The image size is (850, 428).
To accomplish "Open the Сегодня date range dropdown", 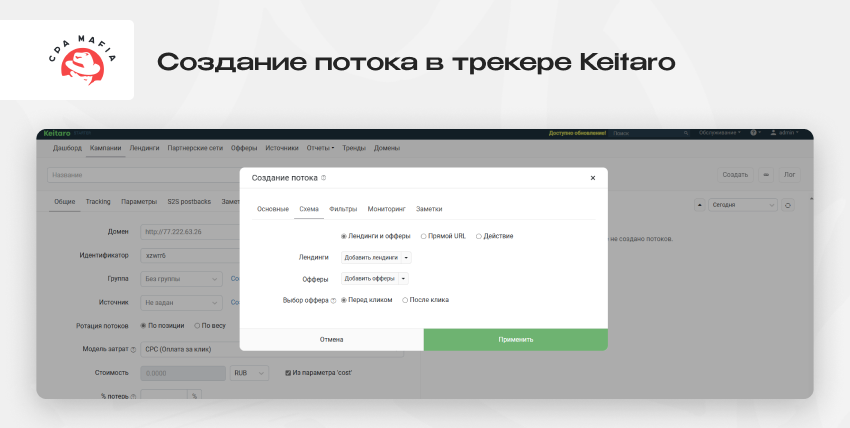I will [743, 205].
